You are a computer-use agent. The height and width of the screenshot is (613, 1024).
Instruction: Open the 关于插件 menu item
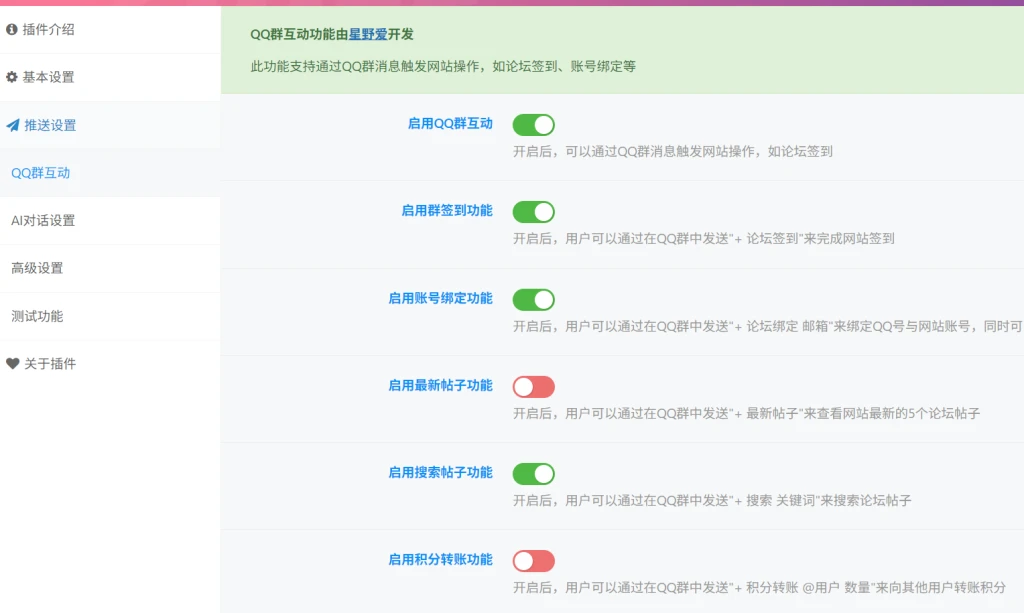pos(50,364)
